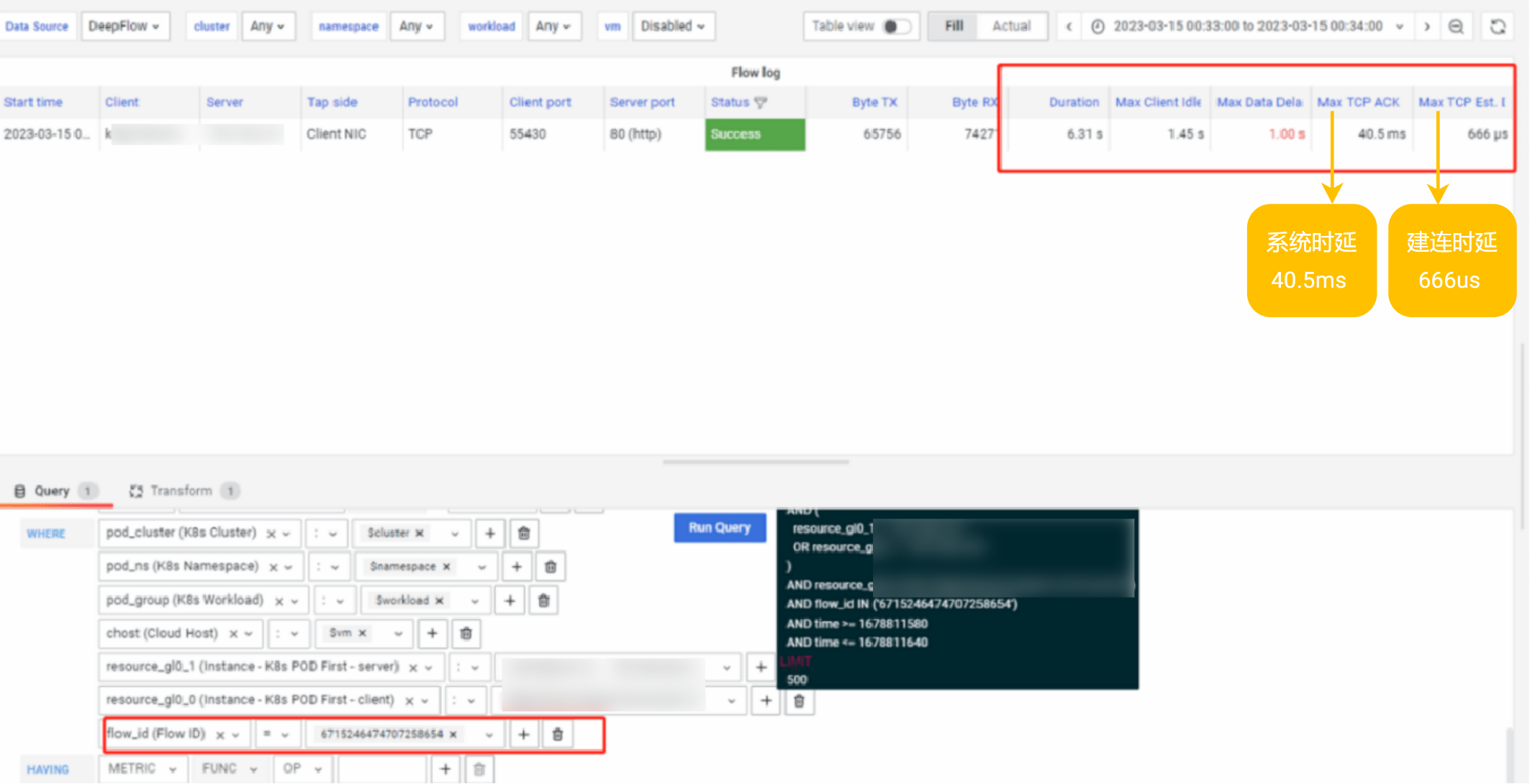Click the Success status cell
Viewport: 1530px width, 784px height.
coord(754,135)
